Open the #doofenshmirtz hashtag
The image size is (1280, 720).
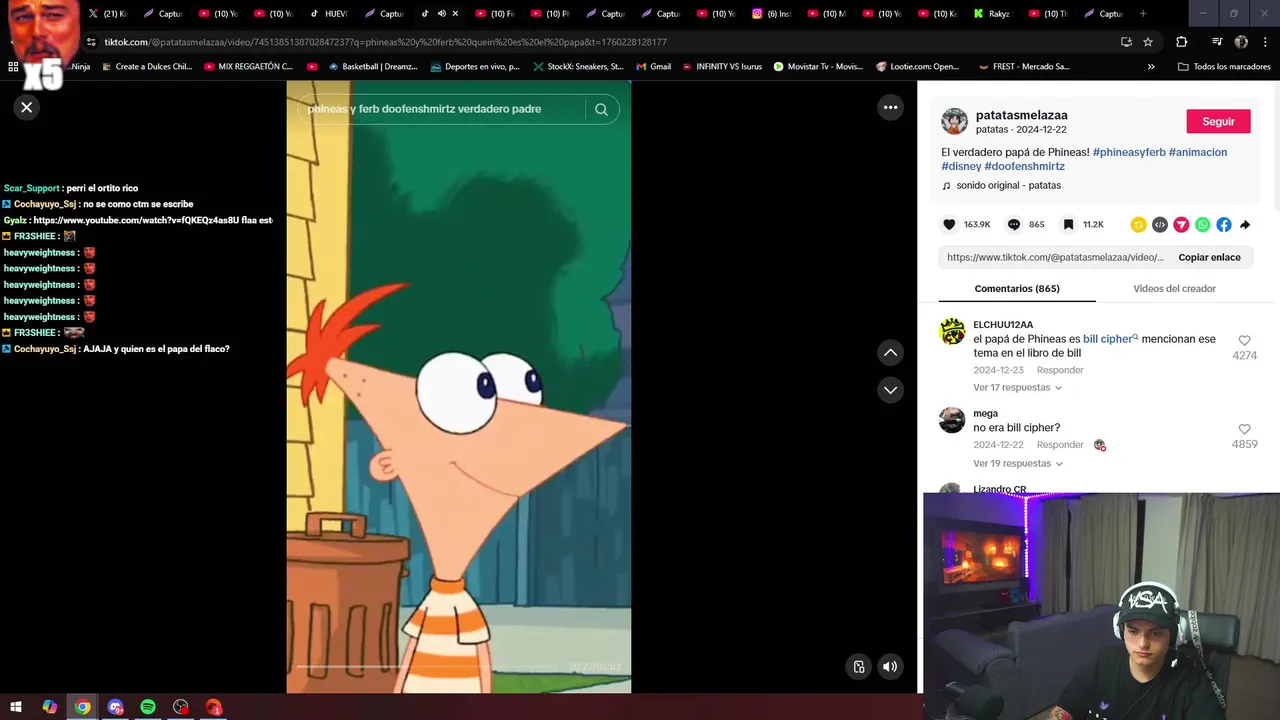[x=1024, y=166]
